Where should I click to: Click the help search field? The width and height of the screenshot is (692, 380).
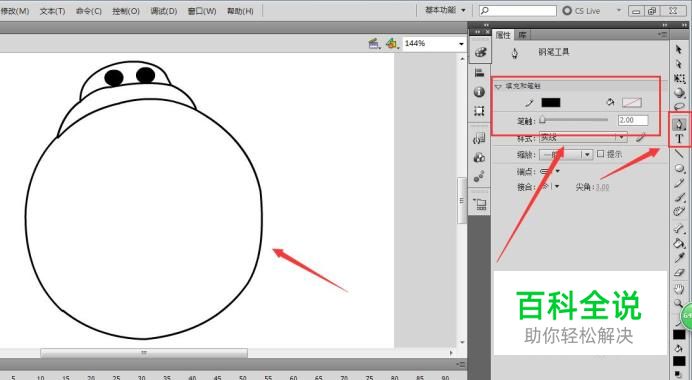518,11
